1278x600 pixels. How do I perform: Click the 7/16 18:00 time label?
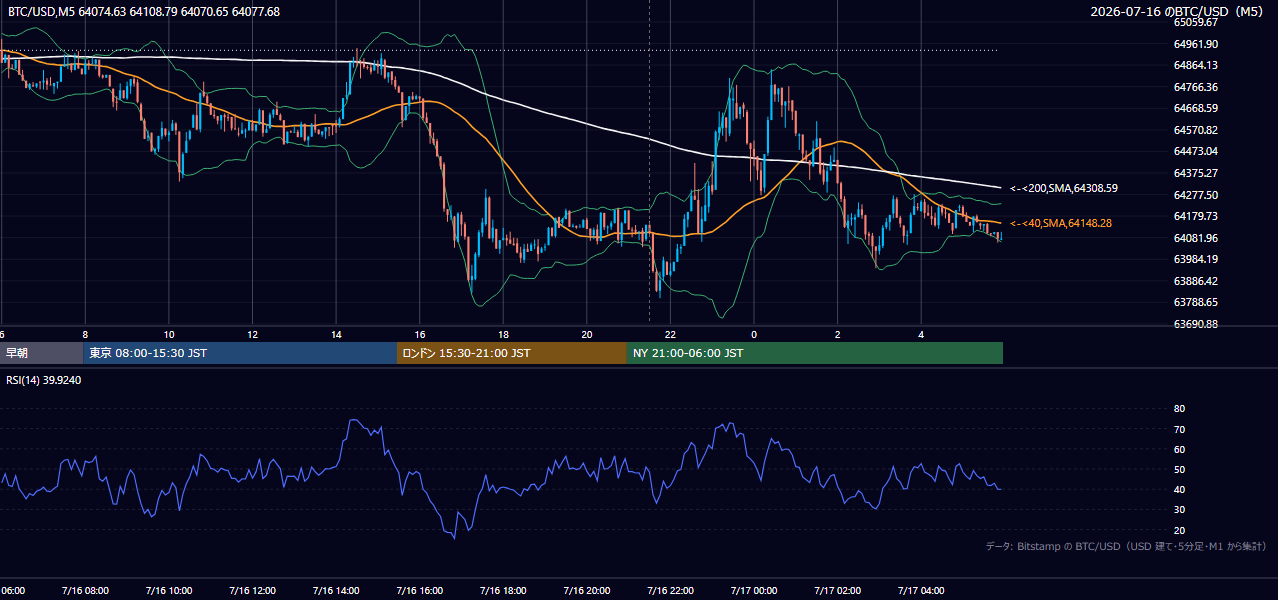(x=503, y=591)
